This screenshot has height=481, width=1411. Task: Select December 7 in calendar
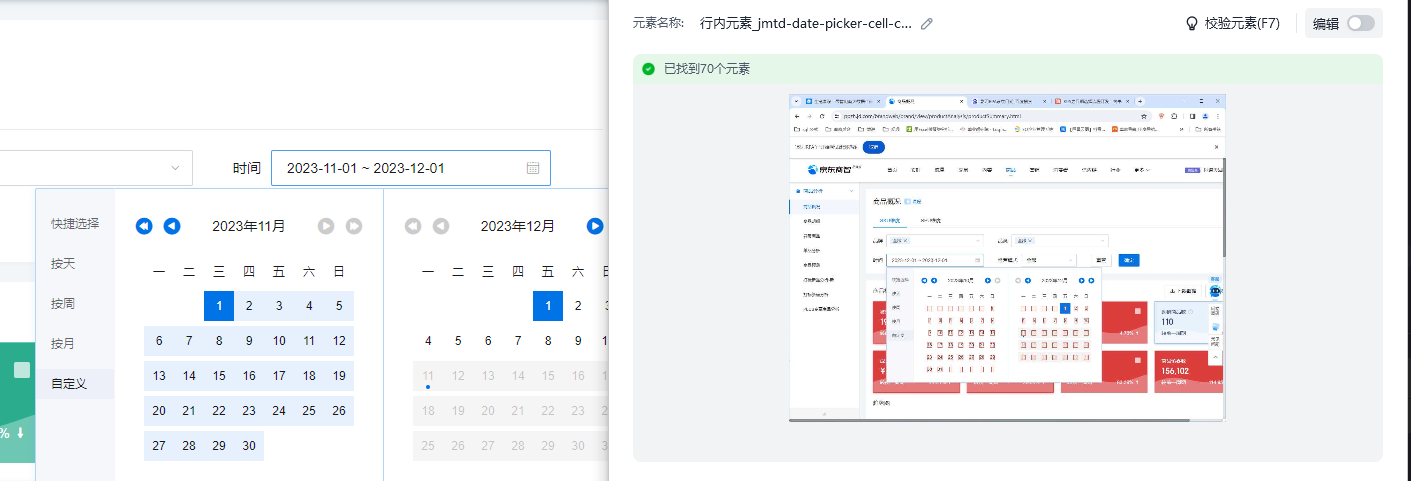click(518, 341)
